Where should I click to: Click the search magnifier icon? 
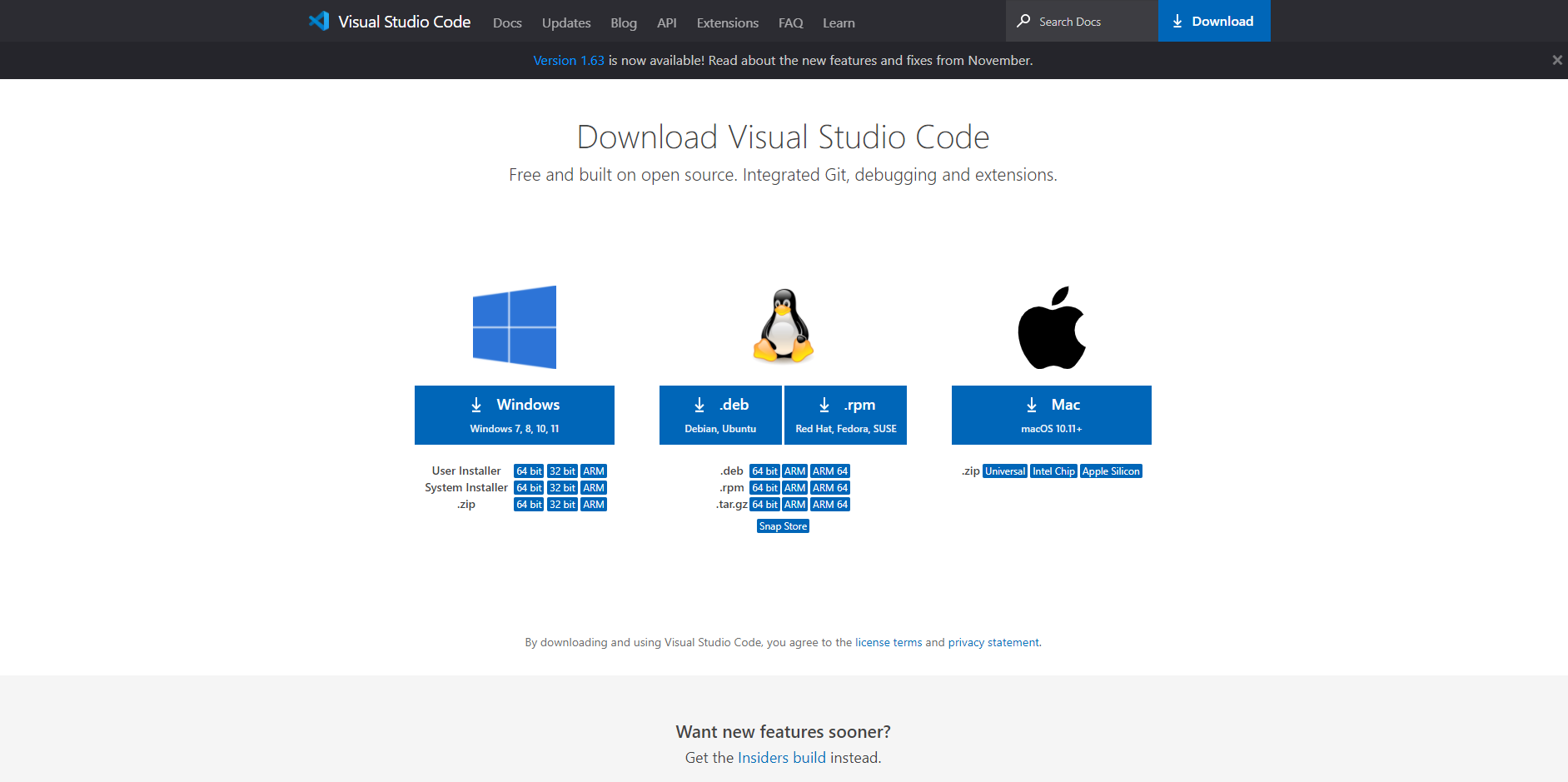click(1023, 21)
